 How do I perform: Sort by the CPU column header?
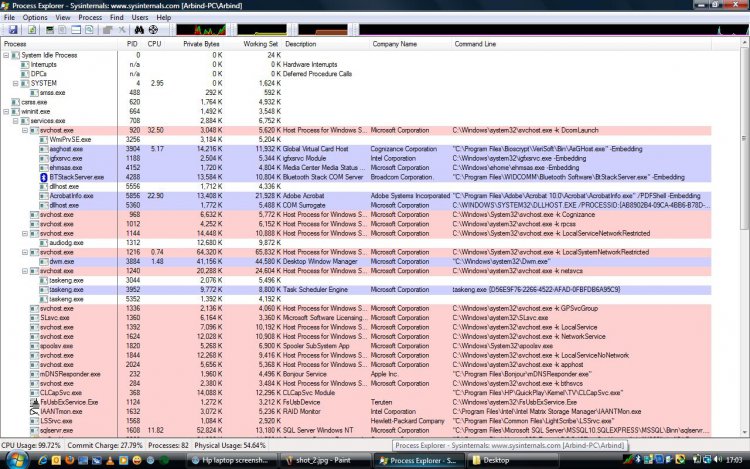(x=154, y=44)
